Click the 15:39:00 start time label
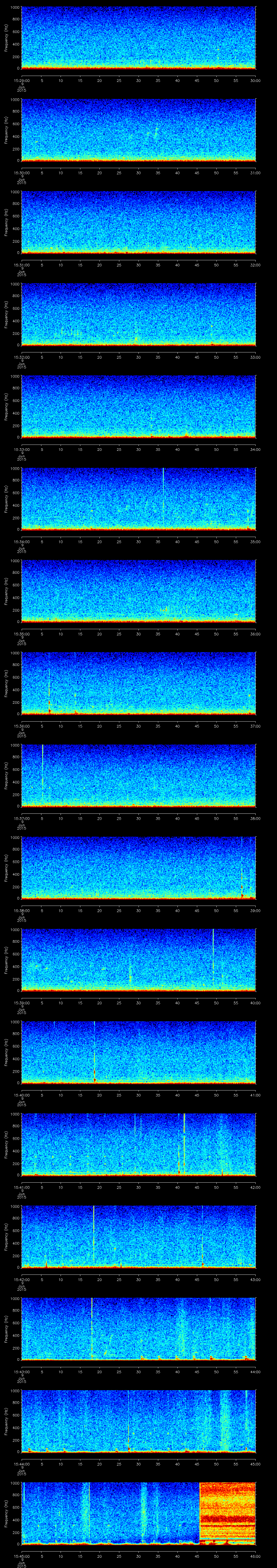277x1568 pixels. [21, 1003]
